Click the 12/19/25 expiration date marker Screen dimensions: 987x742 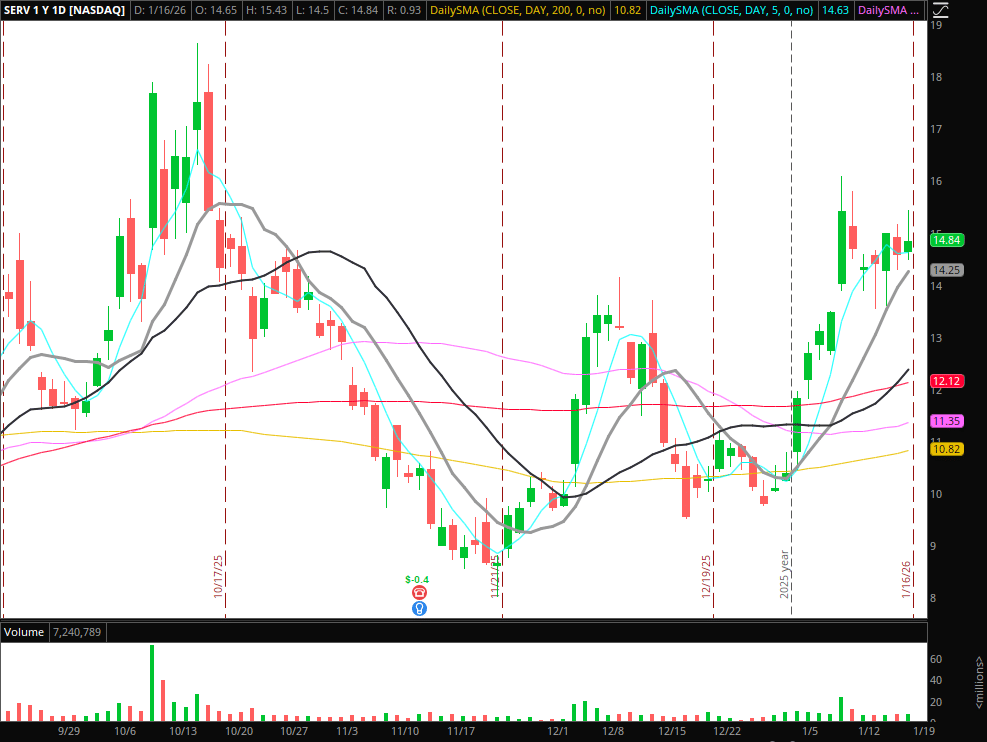click(x=706, y=577)
